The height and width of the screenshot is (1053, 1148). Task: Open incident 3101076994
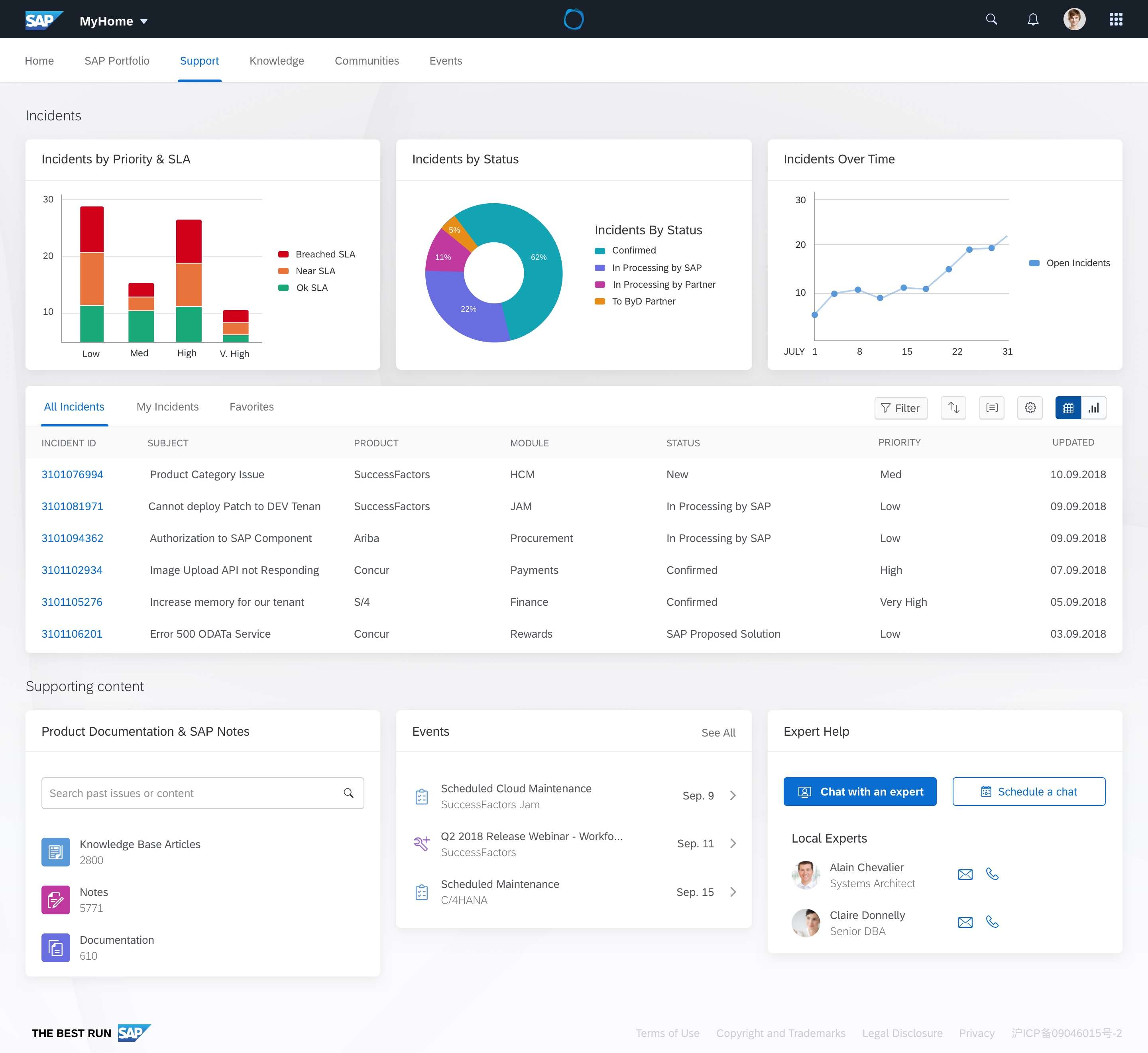[72, 474]
